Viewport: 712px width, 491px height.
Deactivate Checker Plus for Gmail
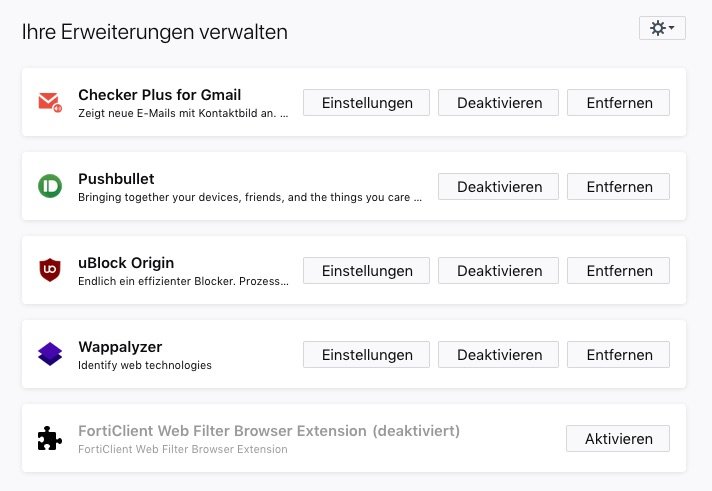click(x=500, y=102)
